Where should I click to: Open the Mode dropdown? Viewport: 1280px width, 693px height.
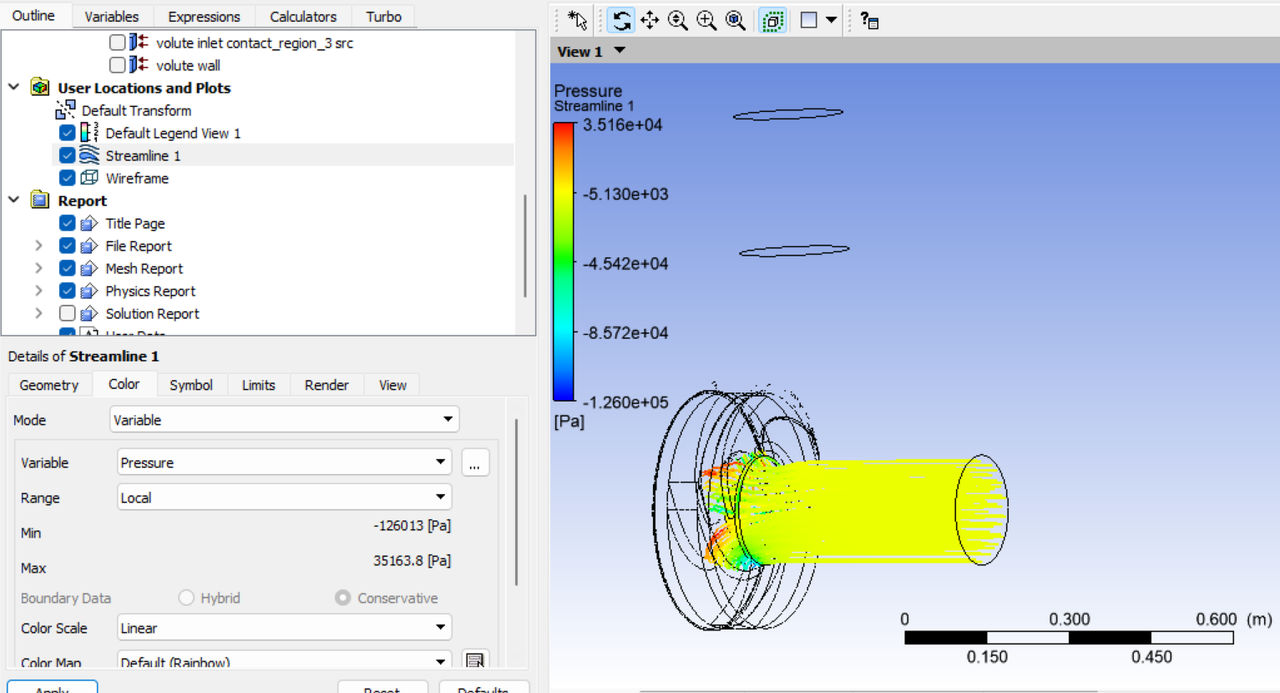coord(284,420)
